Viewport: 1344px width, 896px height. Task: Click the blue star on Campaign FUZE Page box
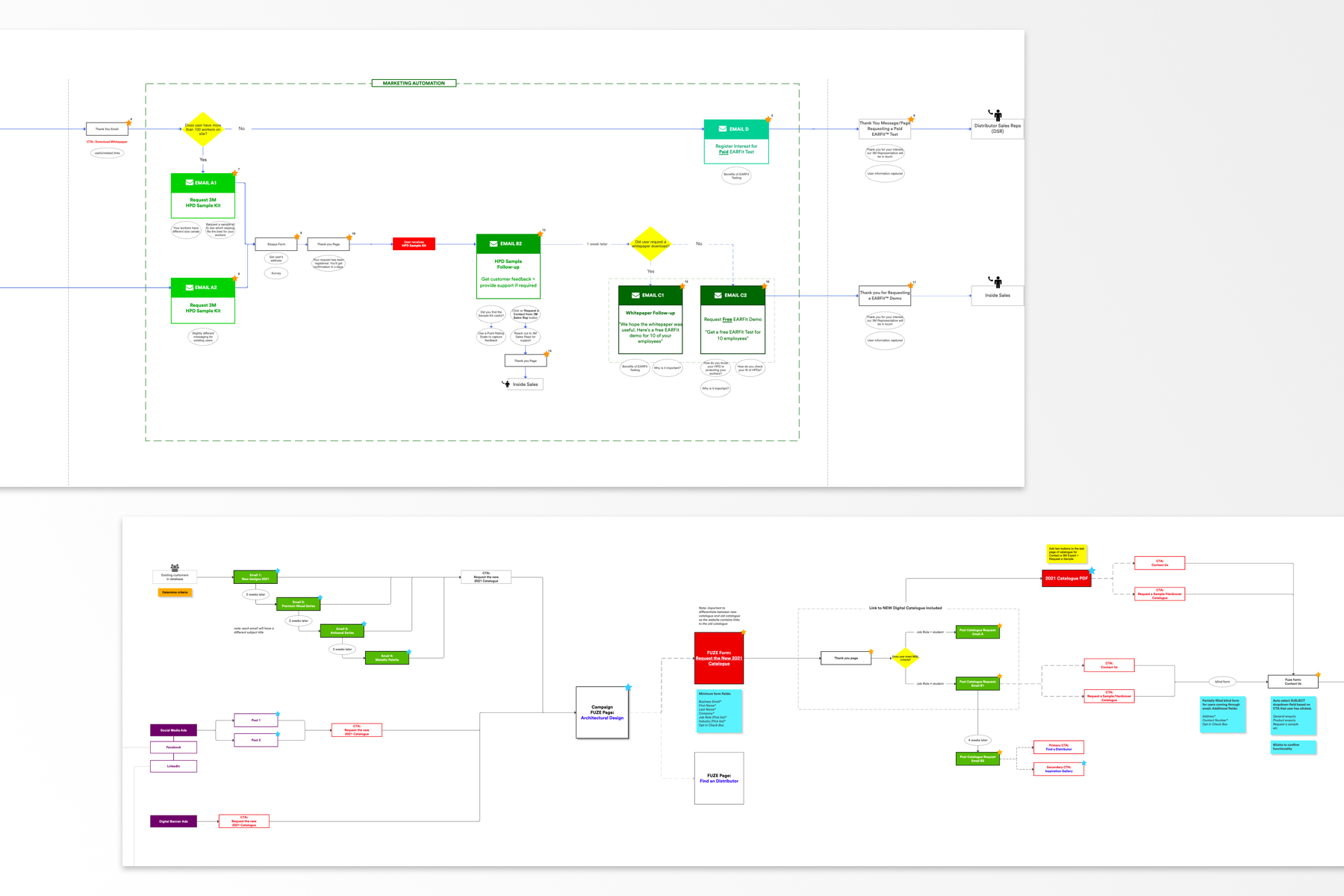click(628, 687)
